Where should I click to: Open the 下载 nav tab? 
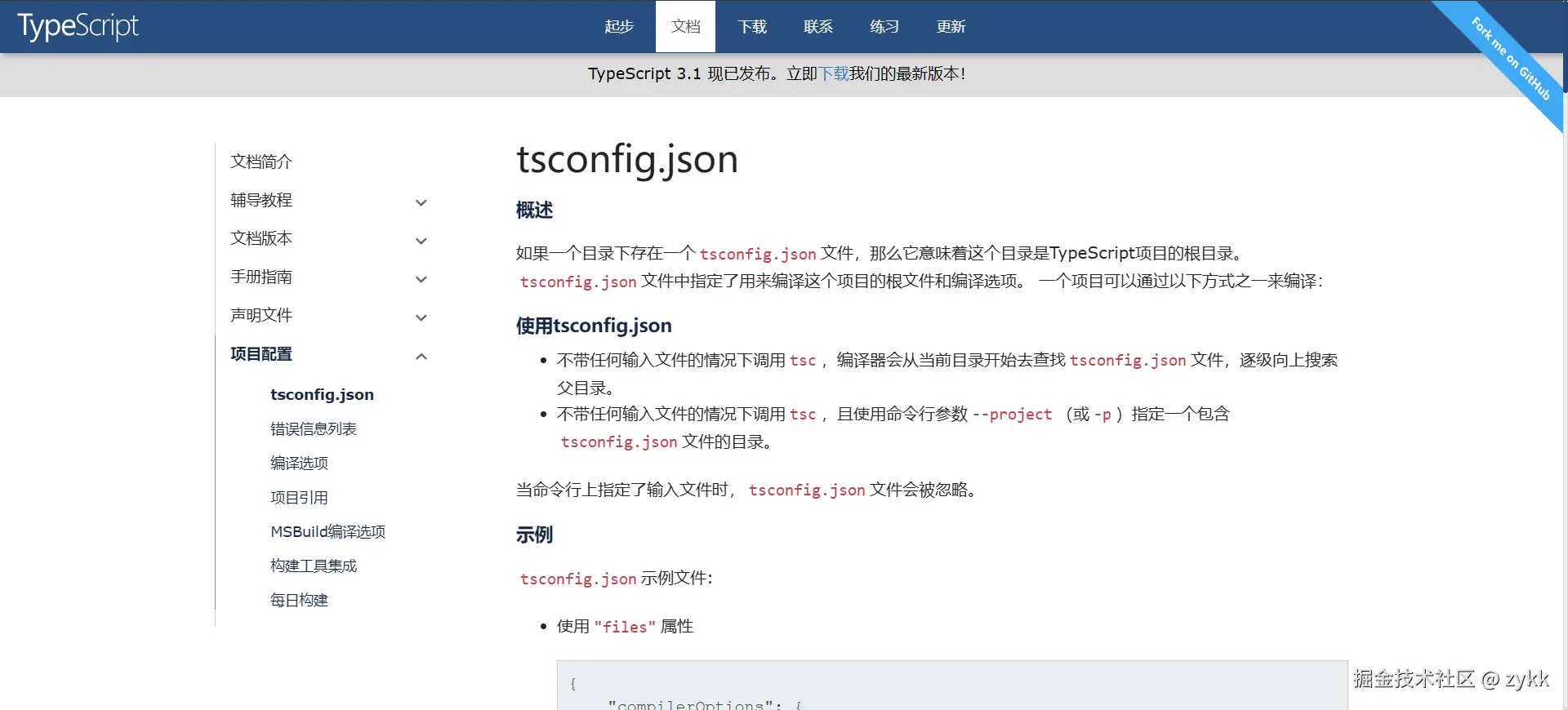pyautogui.click(x=752, y=27)
